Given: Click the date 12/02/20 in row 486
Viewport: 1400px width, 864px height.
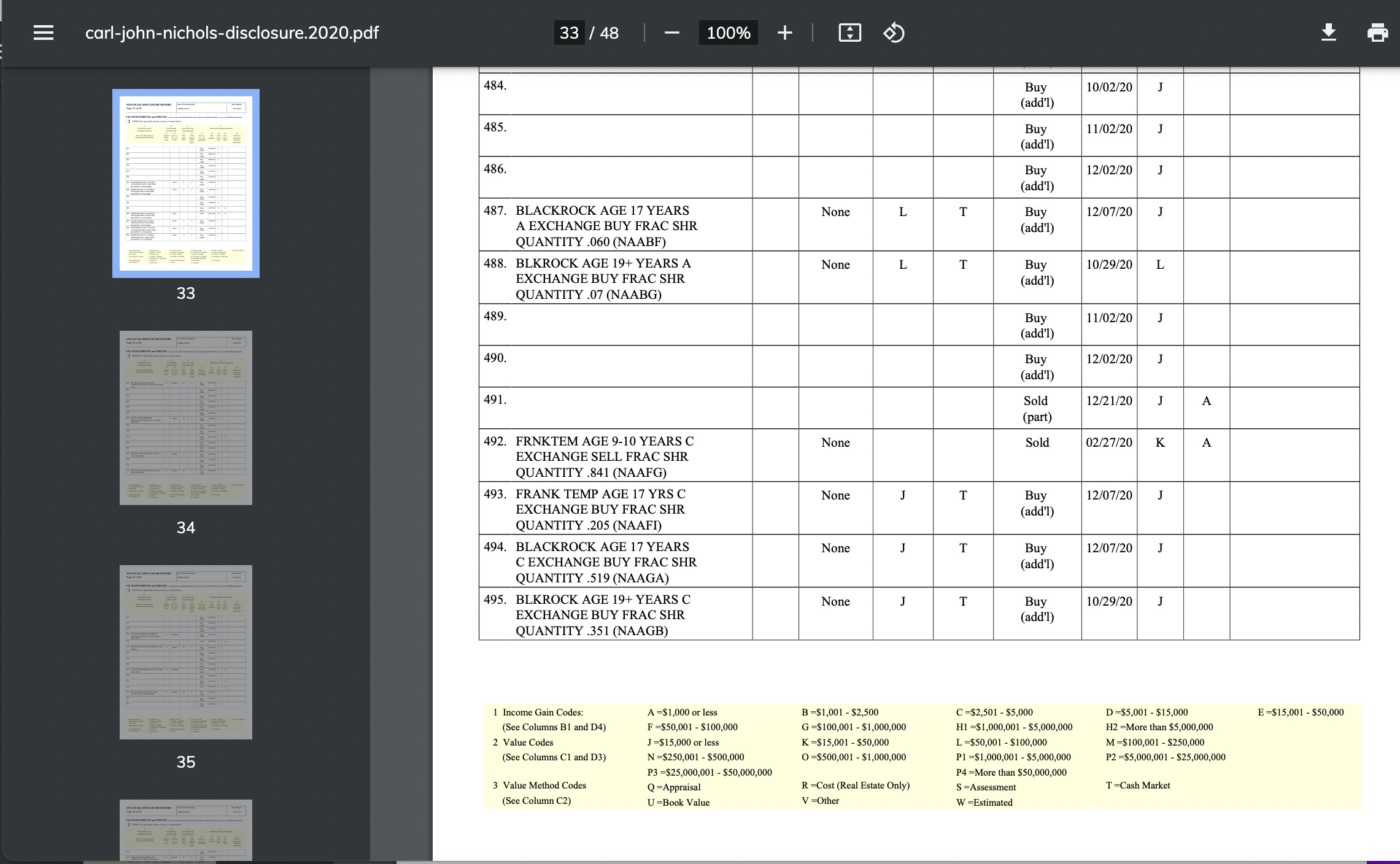Looking at the screenshot, I should click(x=1109, y=170).
